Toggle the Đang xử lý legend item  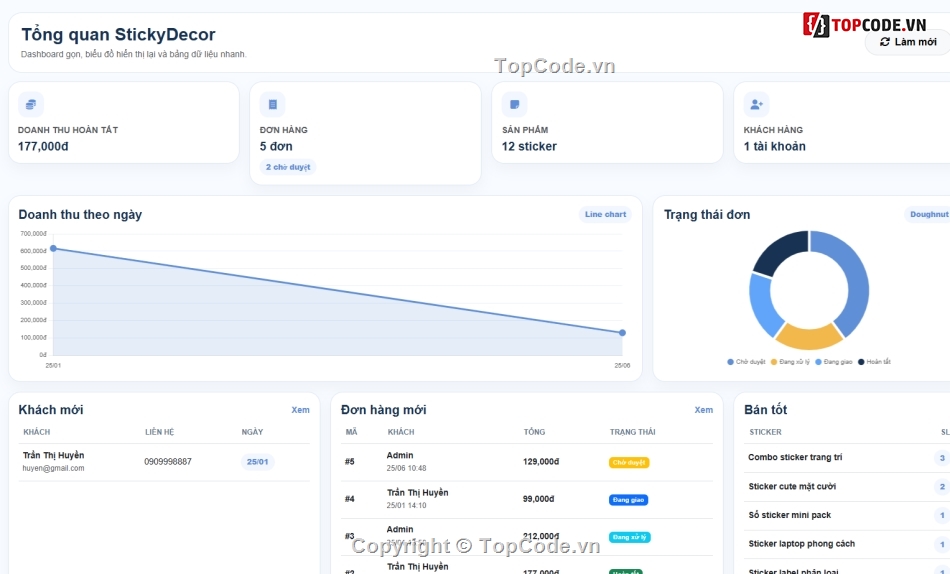[x=789, y=362]
